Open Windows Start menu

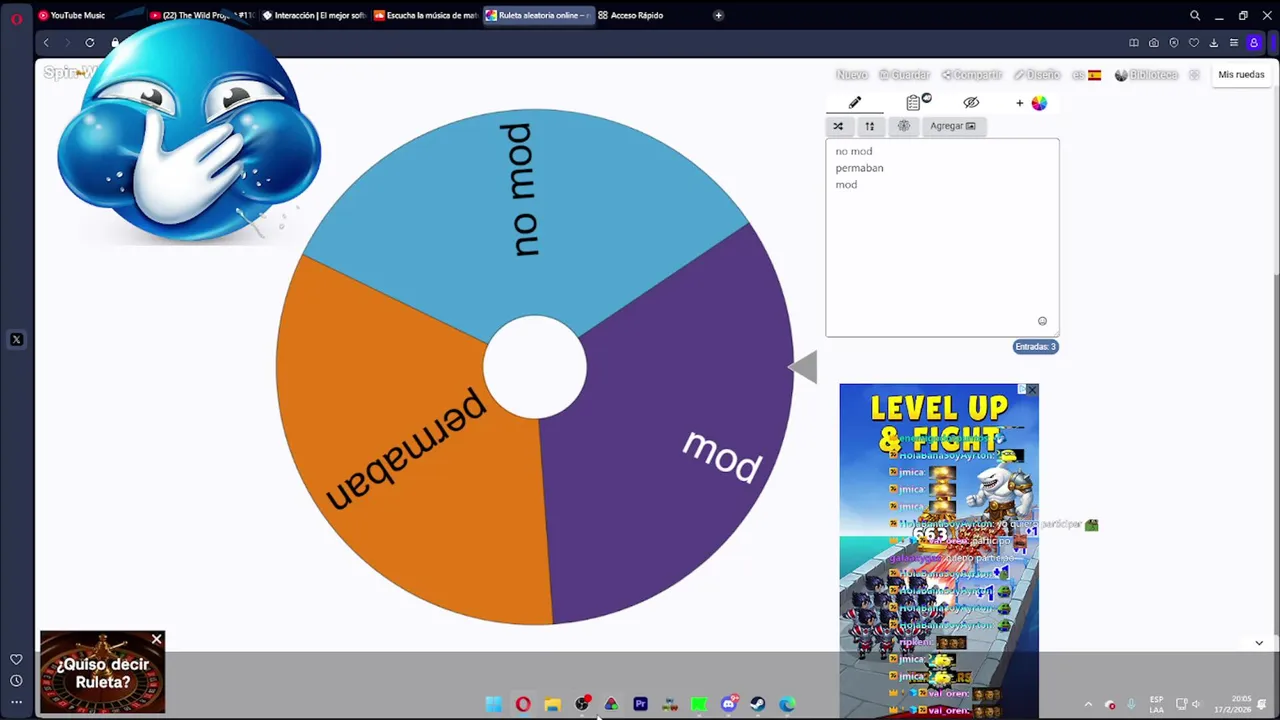[x=493, y=704]
